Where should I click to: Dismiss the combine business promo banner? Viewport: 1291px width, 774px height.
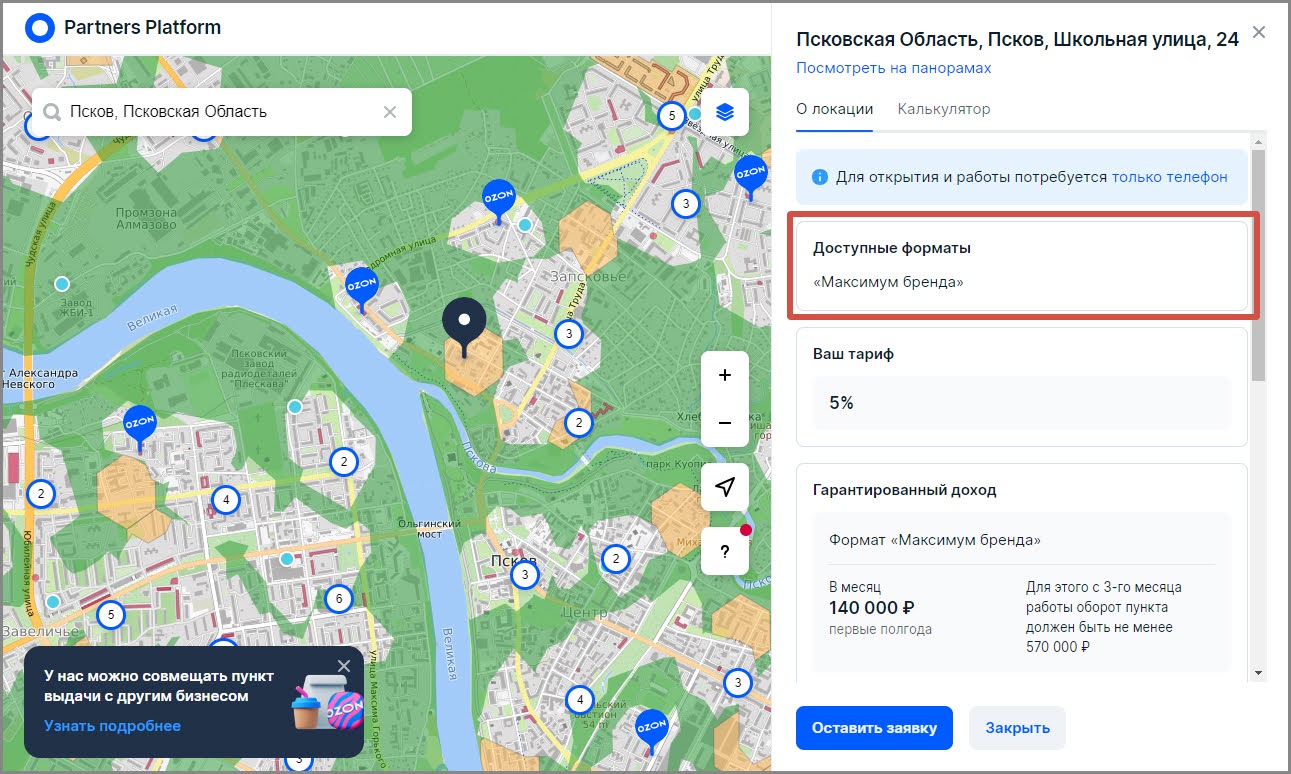(x=344, y=666)
